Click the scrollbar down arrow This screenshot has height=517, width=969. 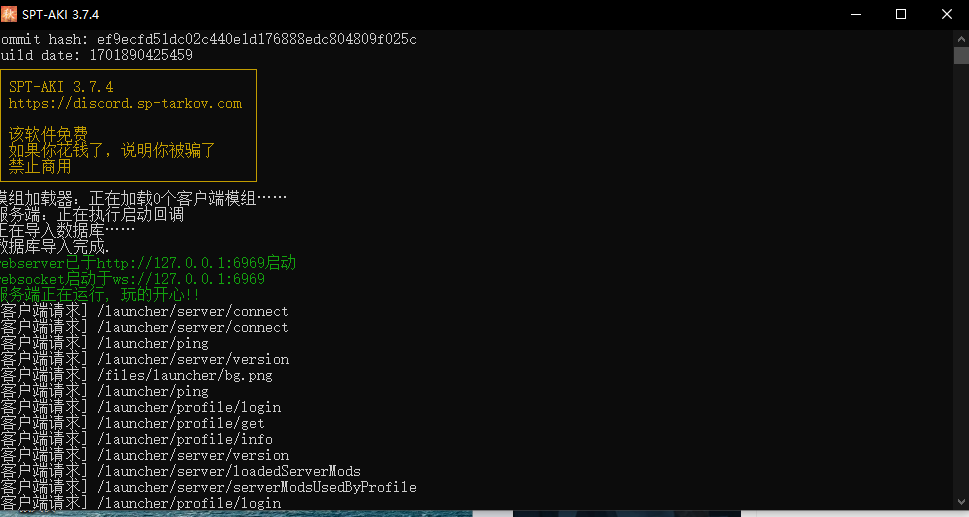(960, 502)
